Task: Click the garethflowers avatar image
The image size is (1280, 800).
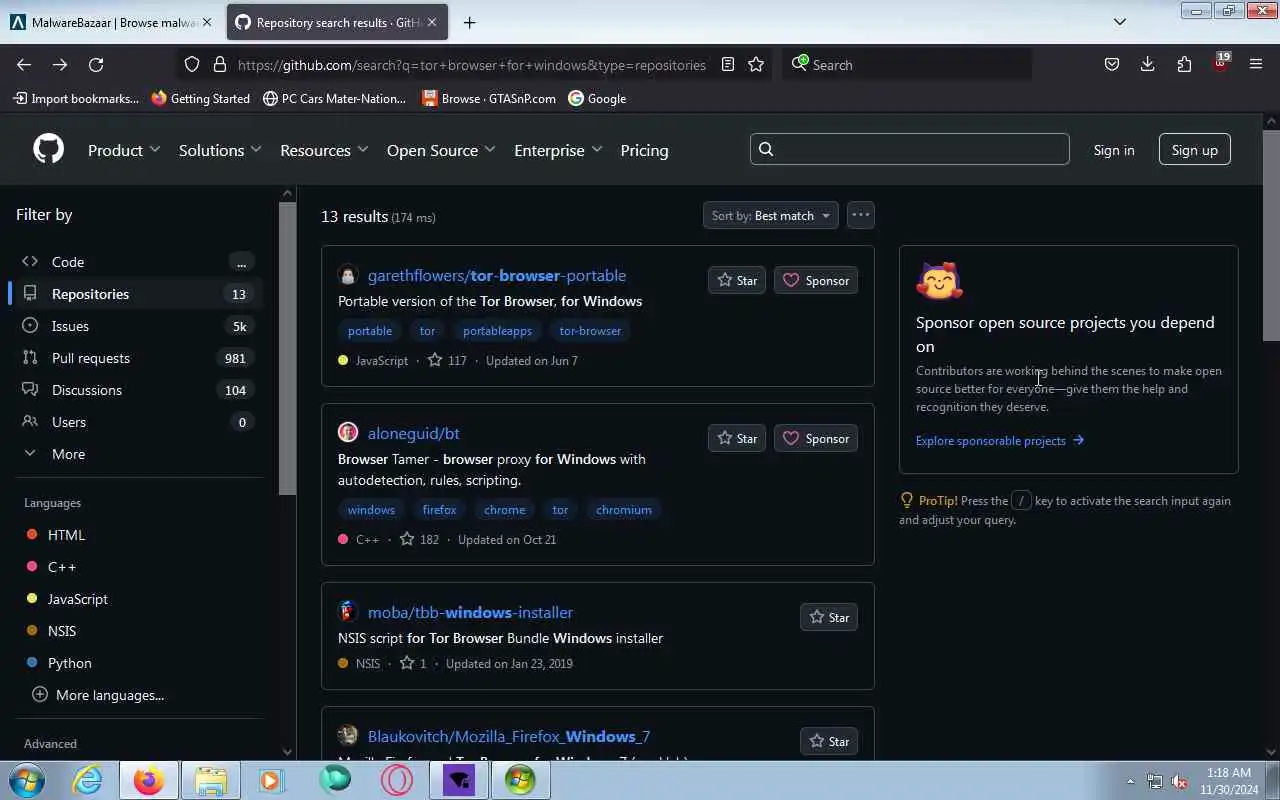Action: 347,275
